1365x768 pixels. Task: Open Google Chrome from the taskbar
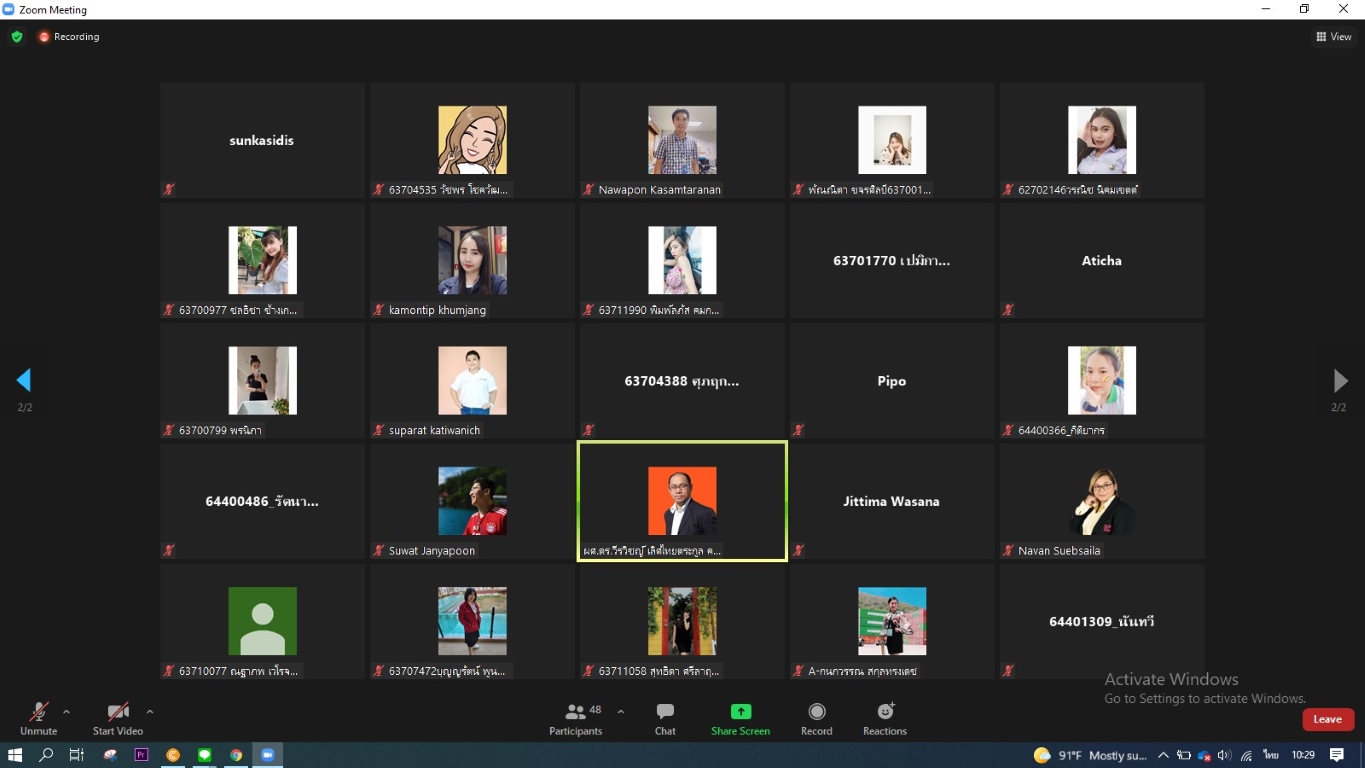coord(236,755)
